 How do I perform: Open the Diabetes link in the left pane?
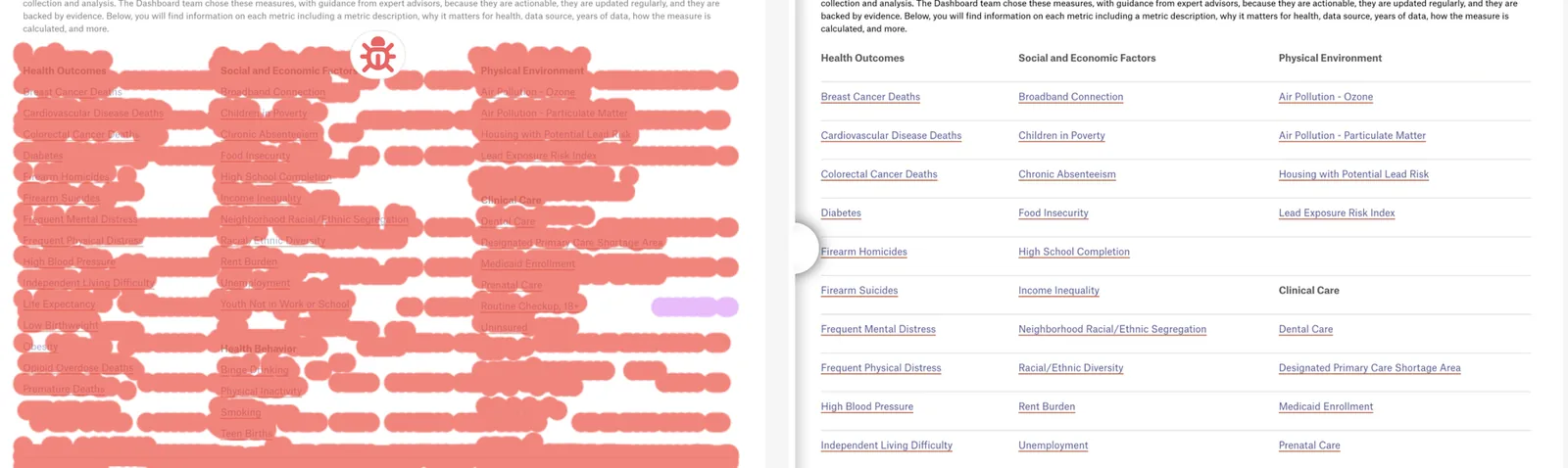pos(43,156)
